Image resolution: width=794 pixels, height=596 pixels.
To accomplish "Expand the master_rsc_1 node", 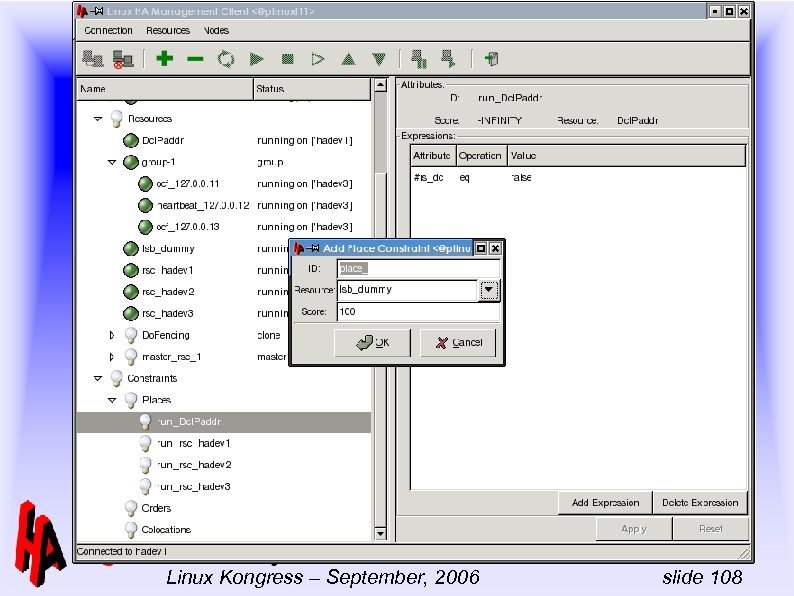I will point(112,357).
